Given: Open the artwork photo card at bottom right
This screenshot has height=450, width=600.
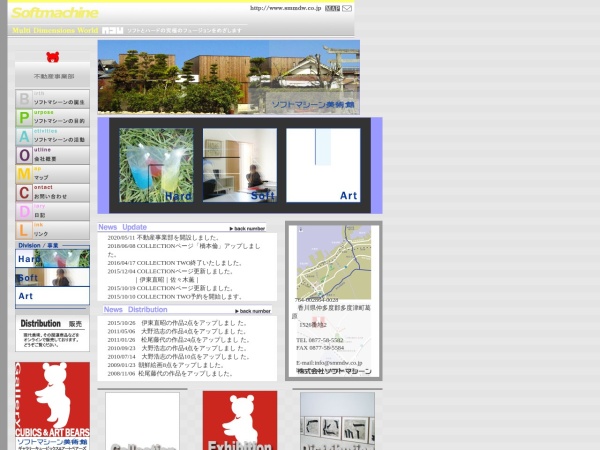Looking at the screenshot, I should 338,421.
